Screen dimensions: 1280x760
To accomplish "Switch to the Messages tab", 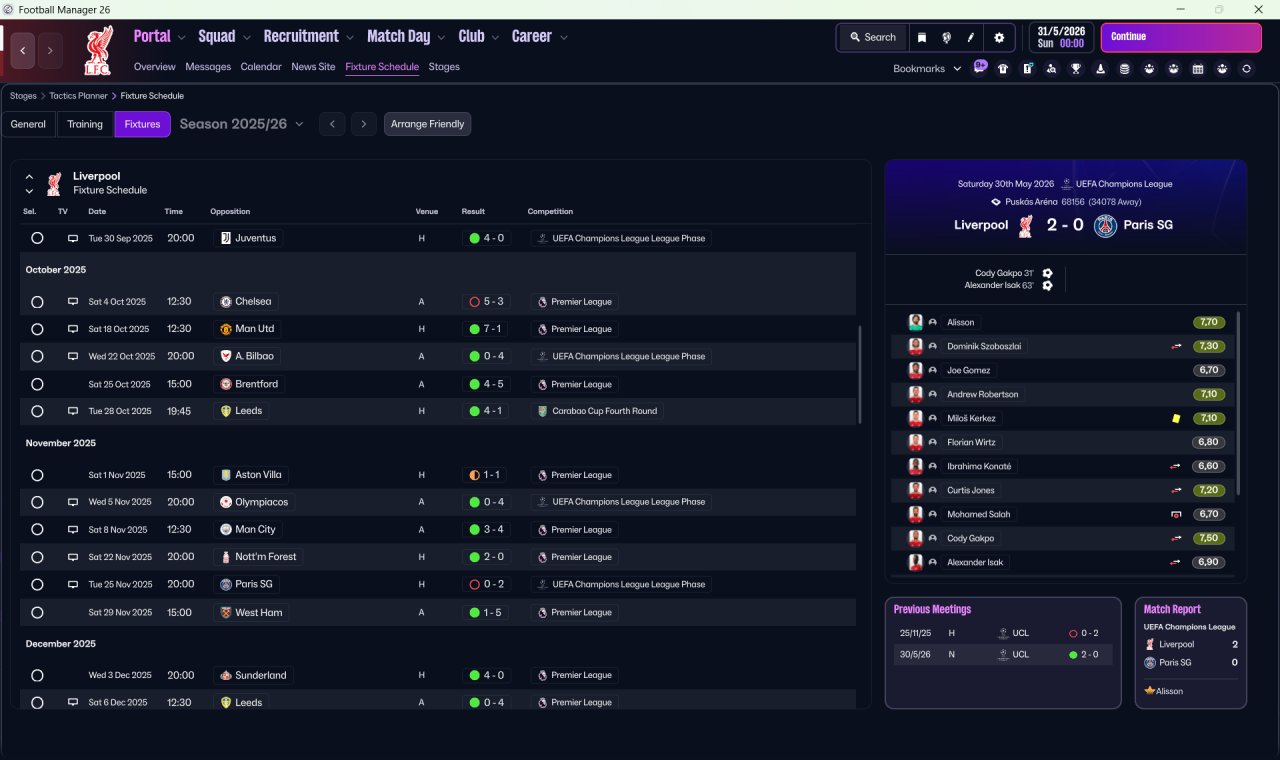I will click(208, 67).
